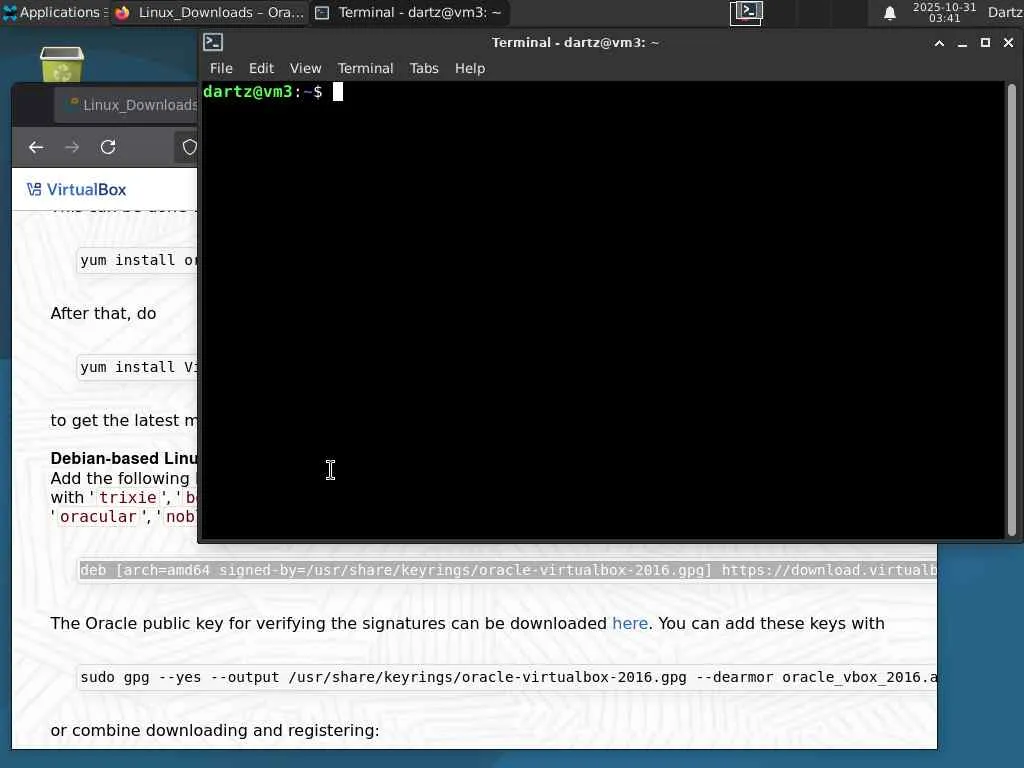This screenshot has width=1024, height=768.
Task: Minimize the terminal window
Action: point(962,43)
